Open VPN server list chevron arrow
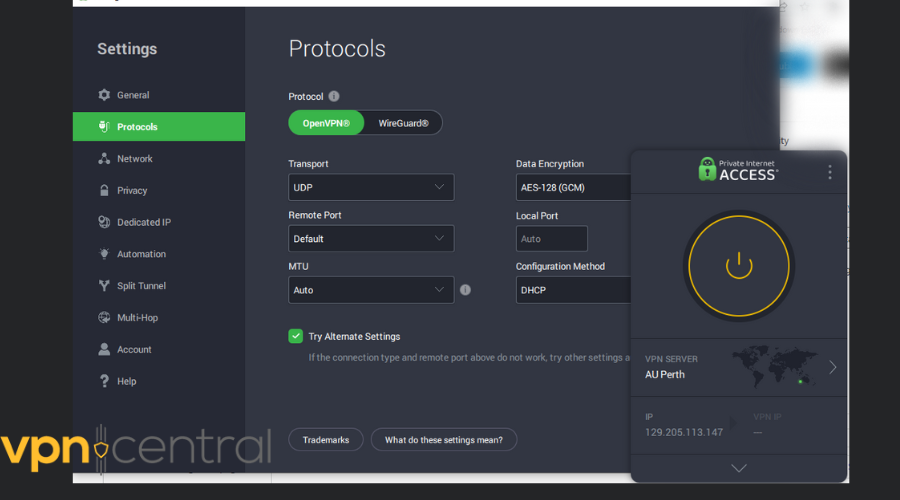This screenshot has width=900, height=500. [x=833, y=367]
